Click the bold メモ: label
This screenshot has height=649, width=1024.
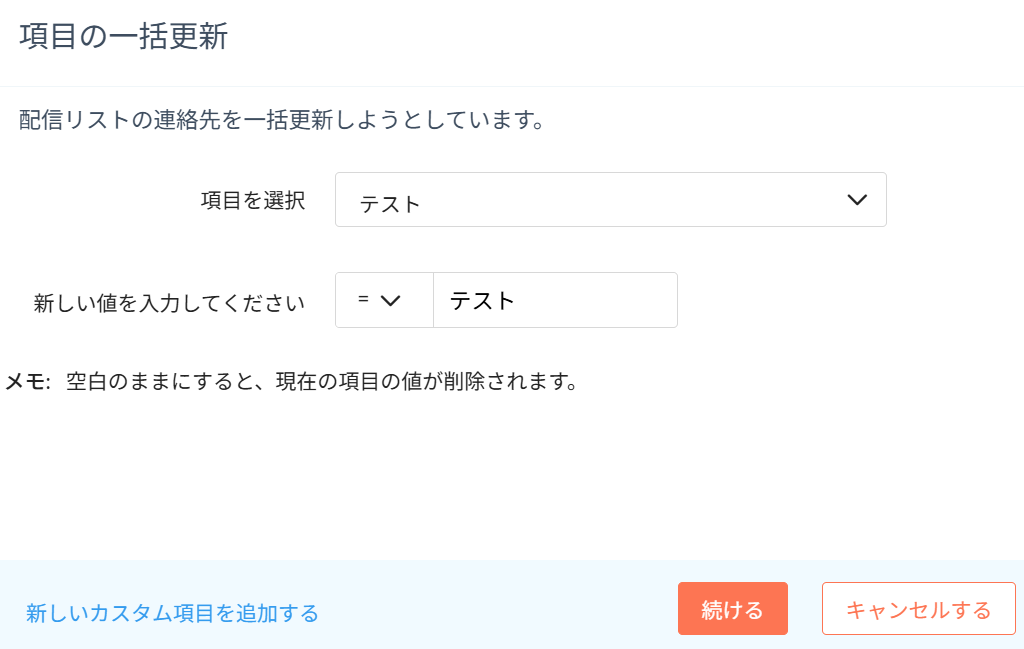click(28, 382)
